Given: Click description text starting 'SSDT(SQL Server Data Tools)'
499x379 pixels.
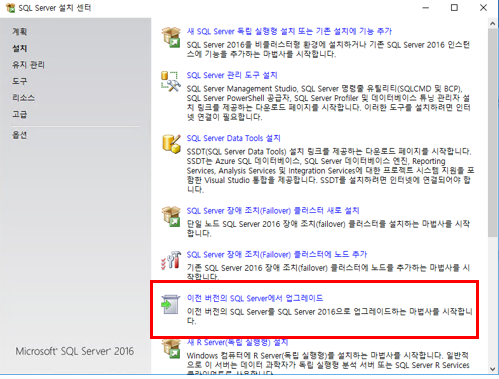Looking at the screenshot, I should 330,170.
